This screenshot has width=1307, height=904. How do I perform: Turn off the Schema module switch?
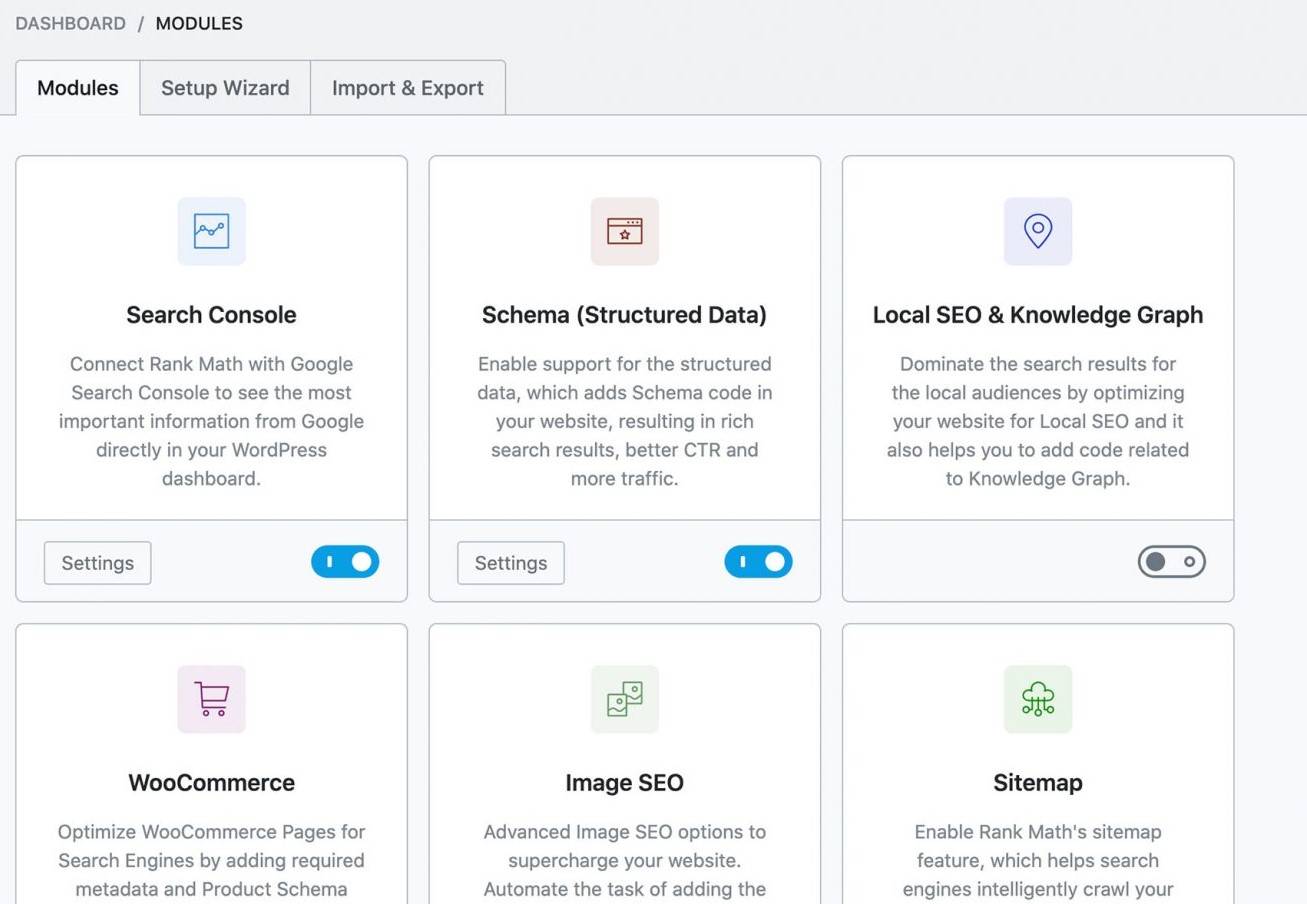tap(758, 562)
